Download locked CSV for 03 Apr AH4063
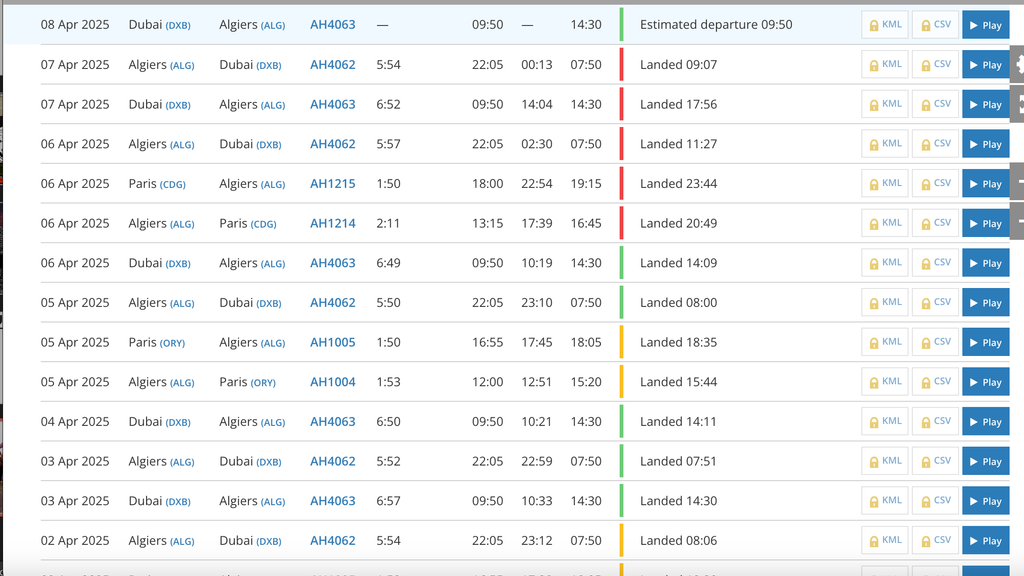This screenshot has width=1024, height=576. tap(935, 502)
